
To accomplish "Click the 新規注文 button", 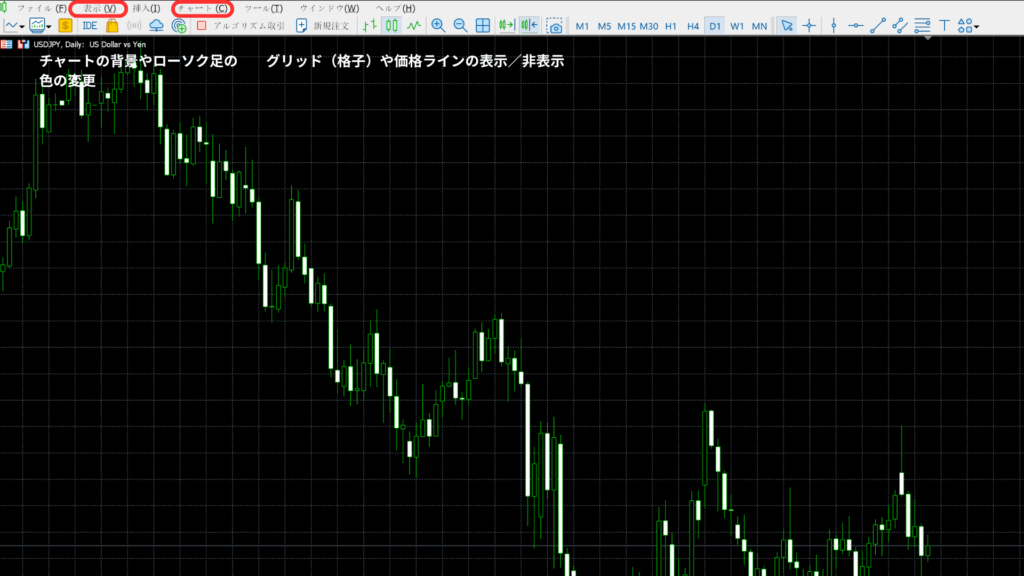I will point(322,25).
